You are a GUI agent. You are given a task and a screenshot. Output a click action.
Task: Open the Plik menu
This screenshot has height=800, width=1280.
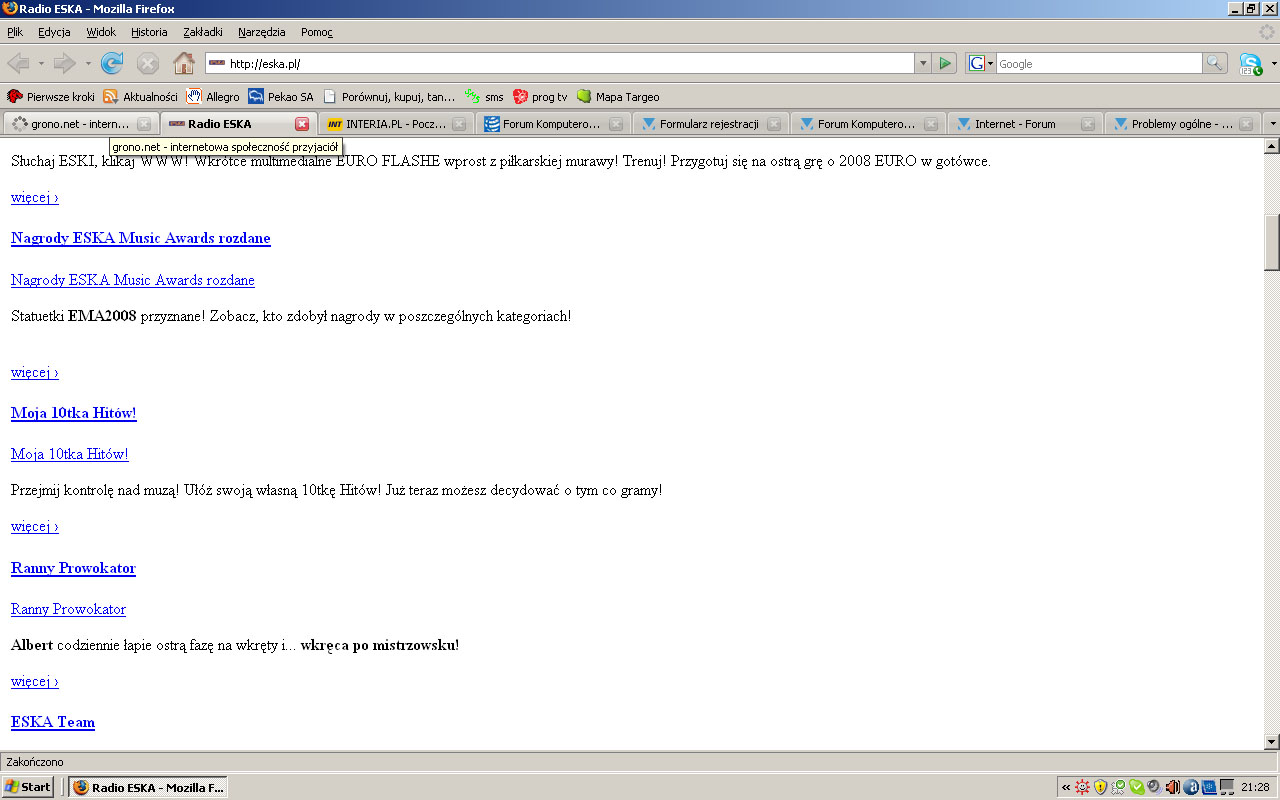(15, 32)
